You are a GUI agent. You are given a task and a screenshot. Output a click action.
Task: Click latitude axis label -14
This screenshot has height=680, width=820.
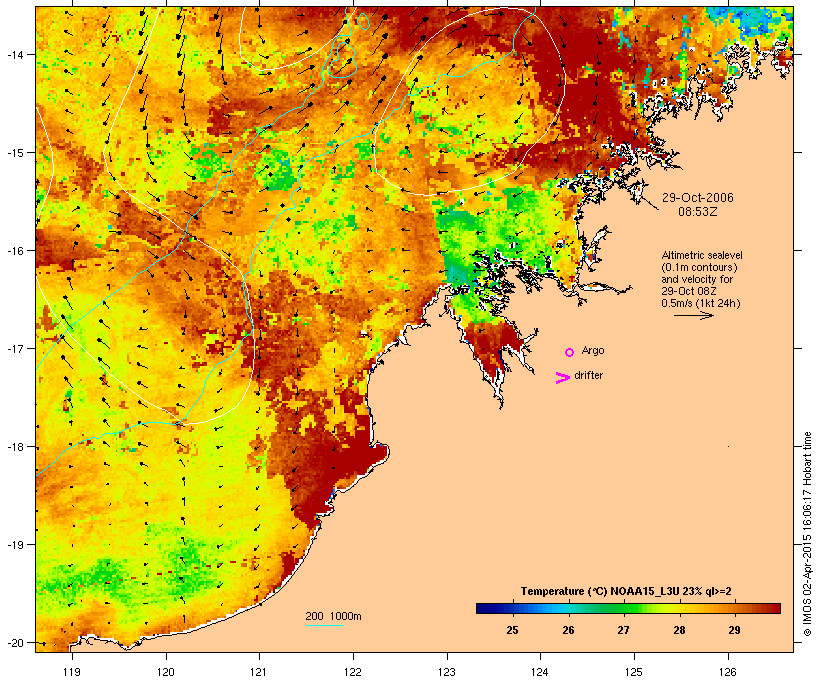[14, 54]
